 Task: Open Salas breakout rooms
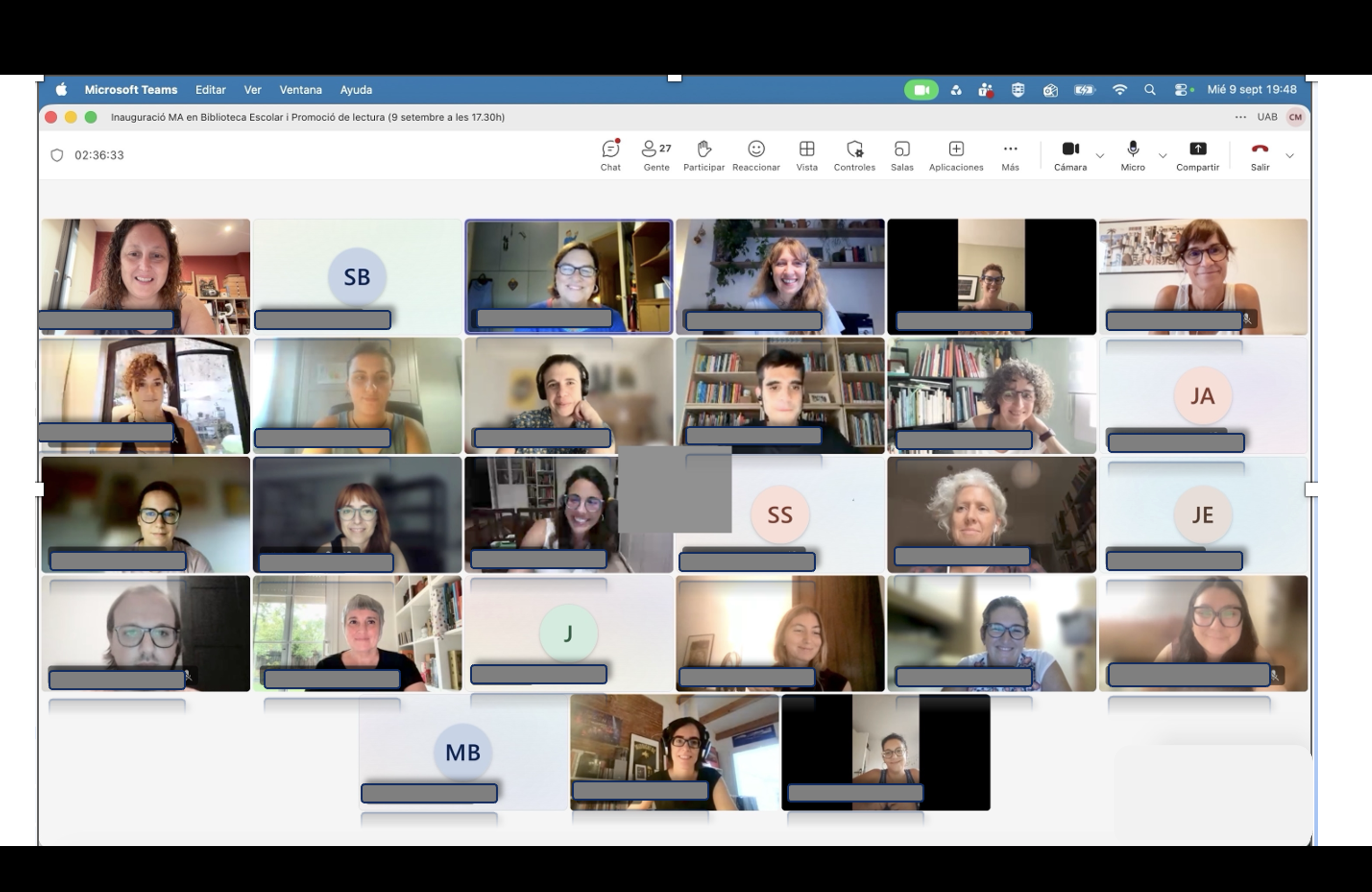tap(902, 155)
